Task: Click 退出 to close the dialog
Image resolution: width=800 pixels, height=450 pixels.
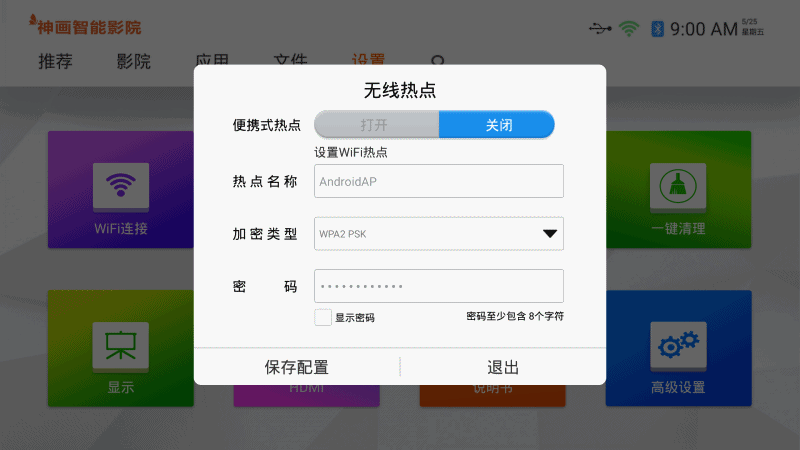Action: point(503,367)
